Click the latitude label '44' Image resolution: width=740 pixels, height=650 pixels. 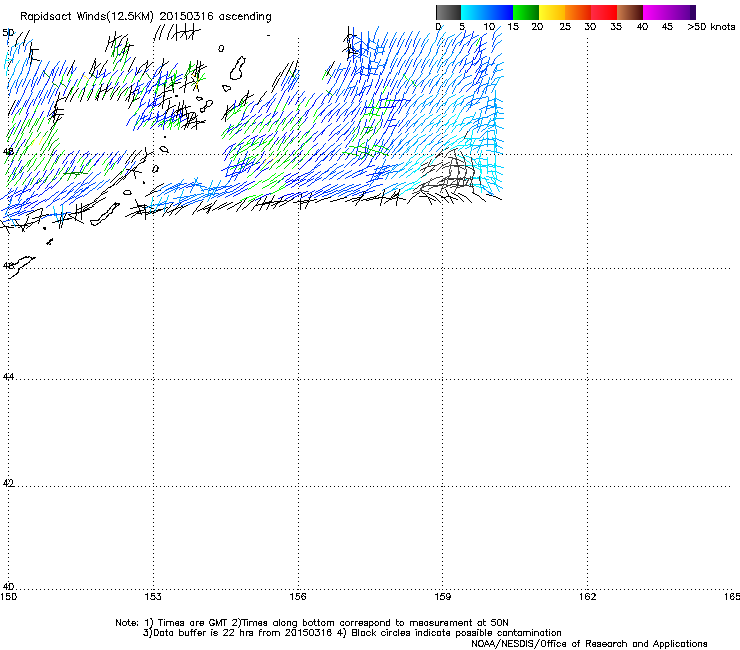point(8,377)
